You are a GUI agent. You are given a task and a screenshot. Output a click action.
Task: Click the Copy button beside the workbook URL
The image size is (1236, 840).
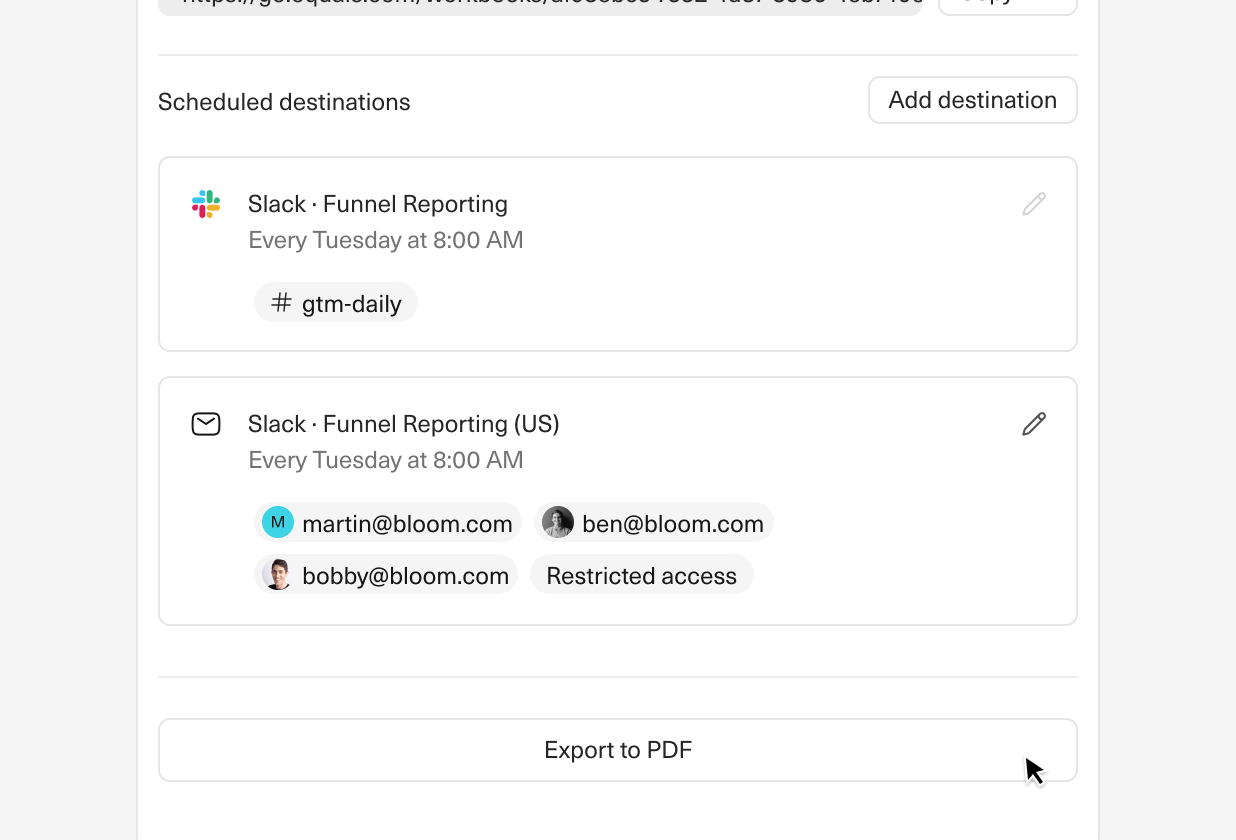click(1006, 5)
